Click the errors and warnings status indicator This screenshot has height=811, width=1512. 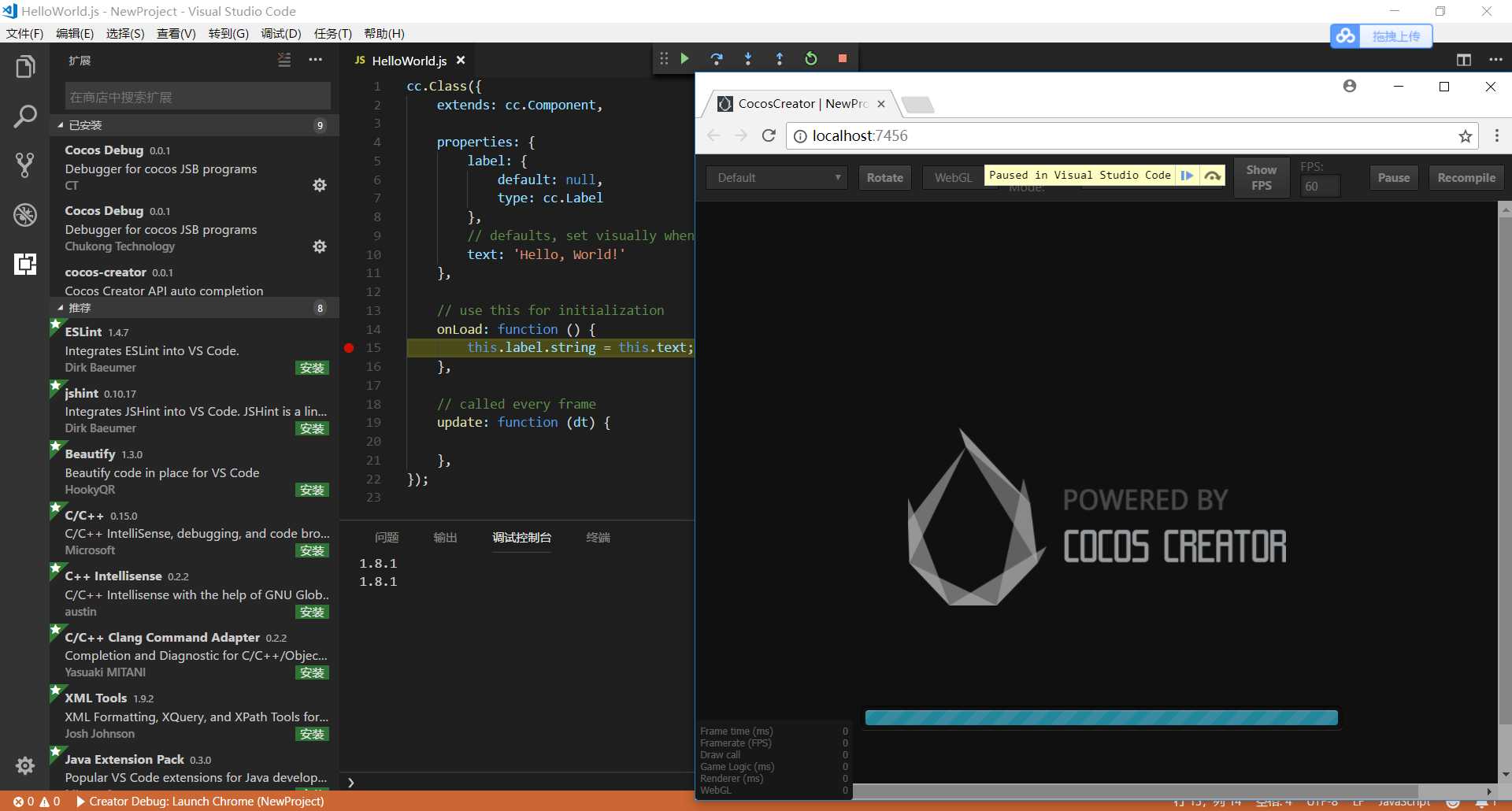[x=36, y=802]
